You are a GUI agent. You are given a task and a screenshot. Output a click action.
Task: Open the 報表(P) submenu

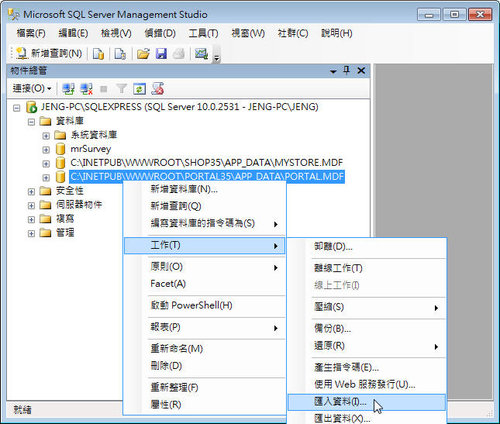(205, 327)
